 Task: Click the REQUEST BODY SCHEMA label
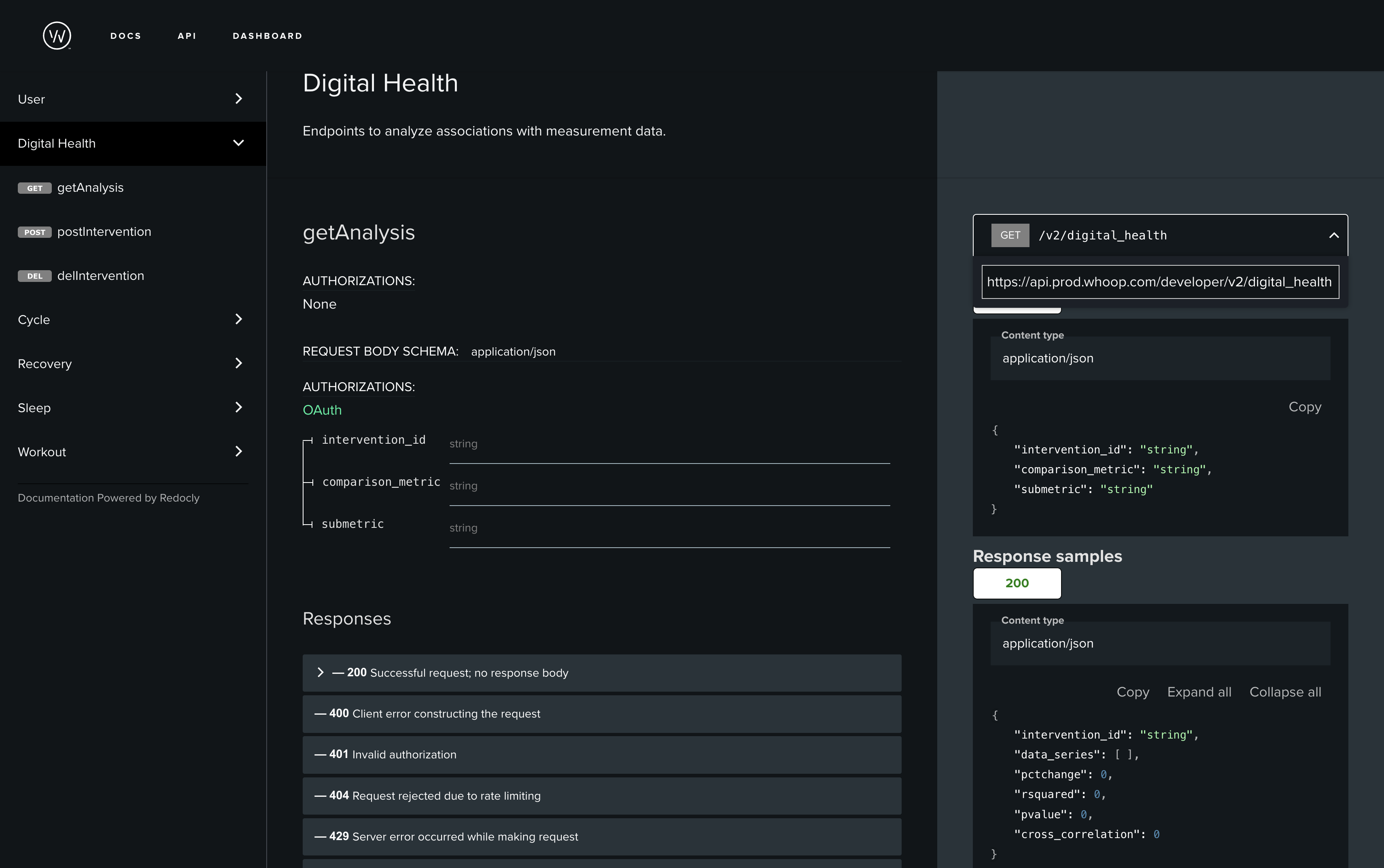pos(381,351)
